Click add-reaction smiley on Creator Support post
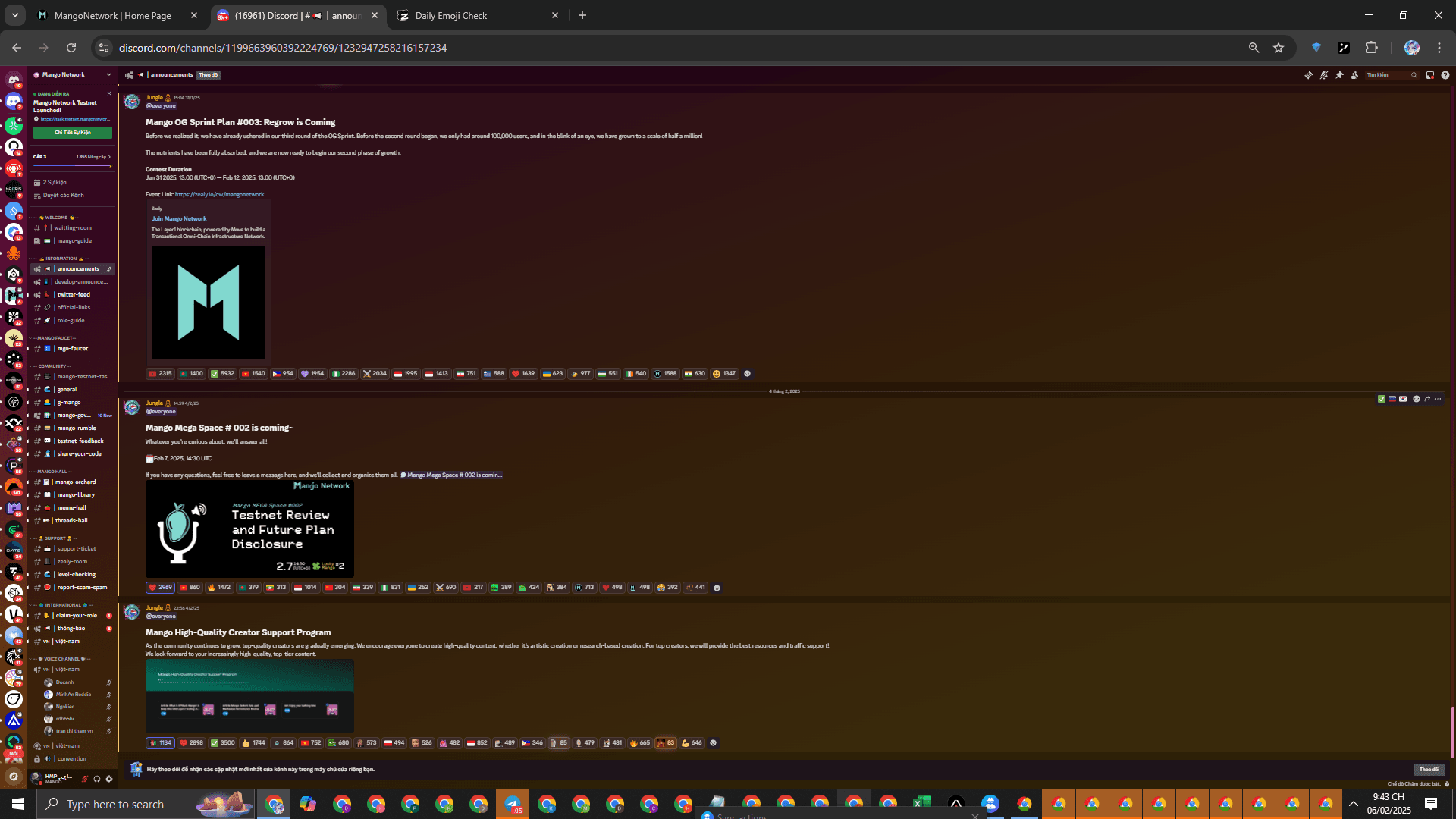1456x819 pixels. point(713,743)
